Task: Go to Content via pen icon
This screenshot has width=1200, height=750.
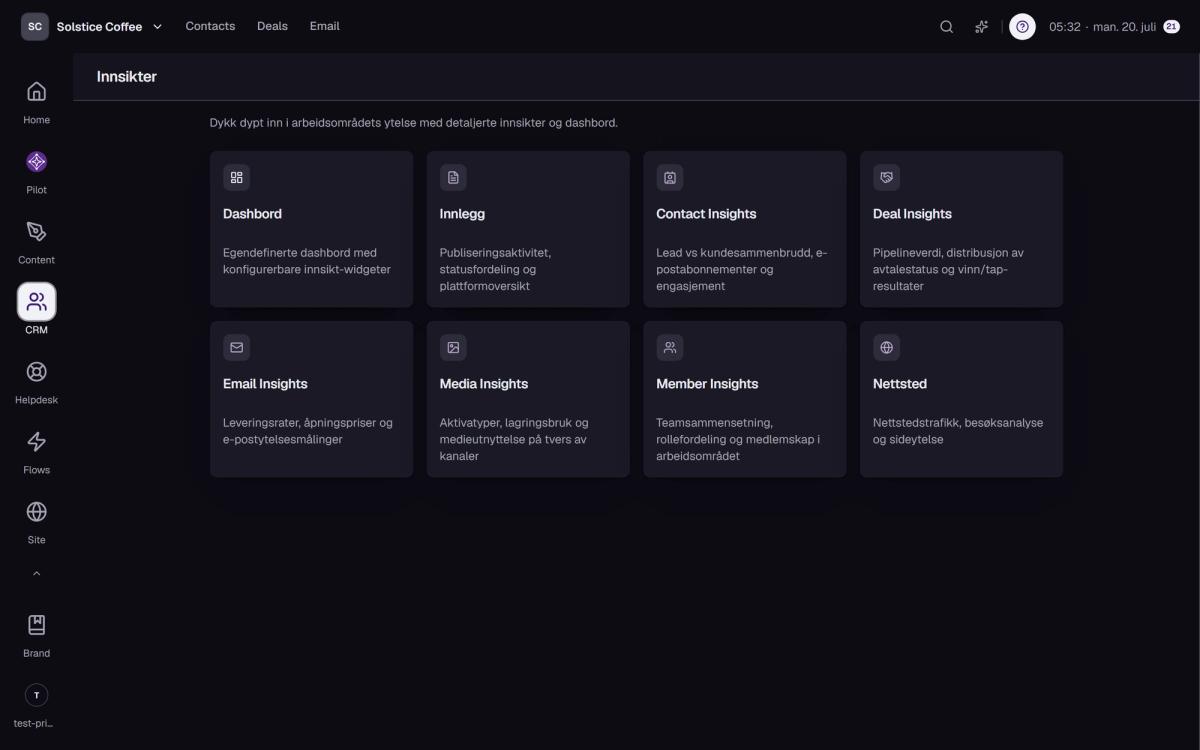Action: point(36,232)
